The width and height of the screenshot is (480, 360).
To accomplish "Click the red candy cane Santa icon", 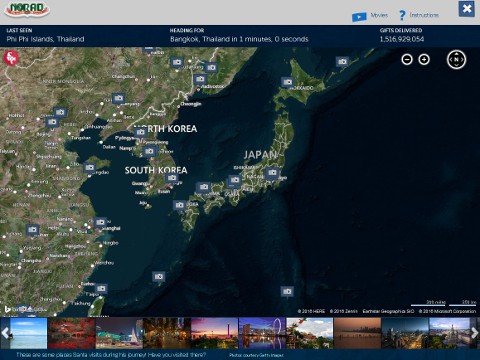I will click(11, 58).
